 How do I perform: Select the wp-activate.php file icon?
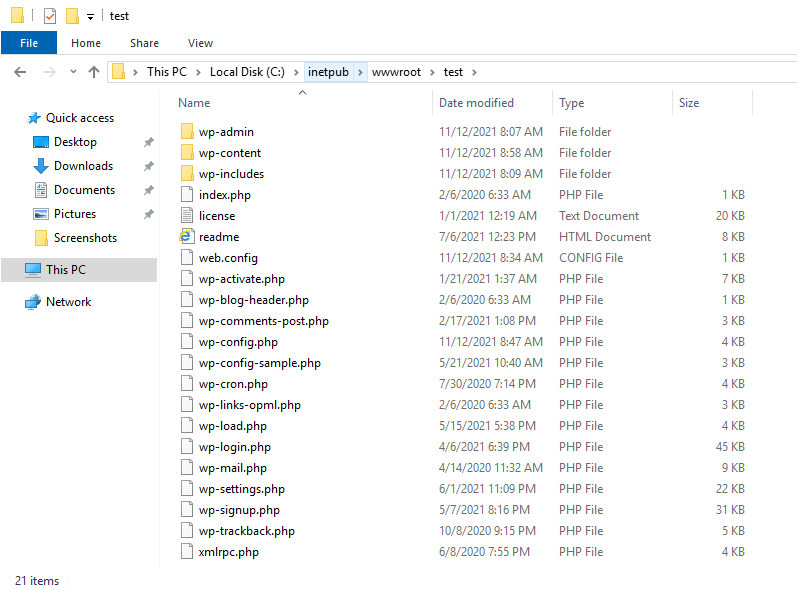pos(187,278)
